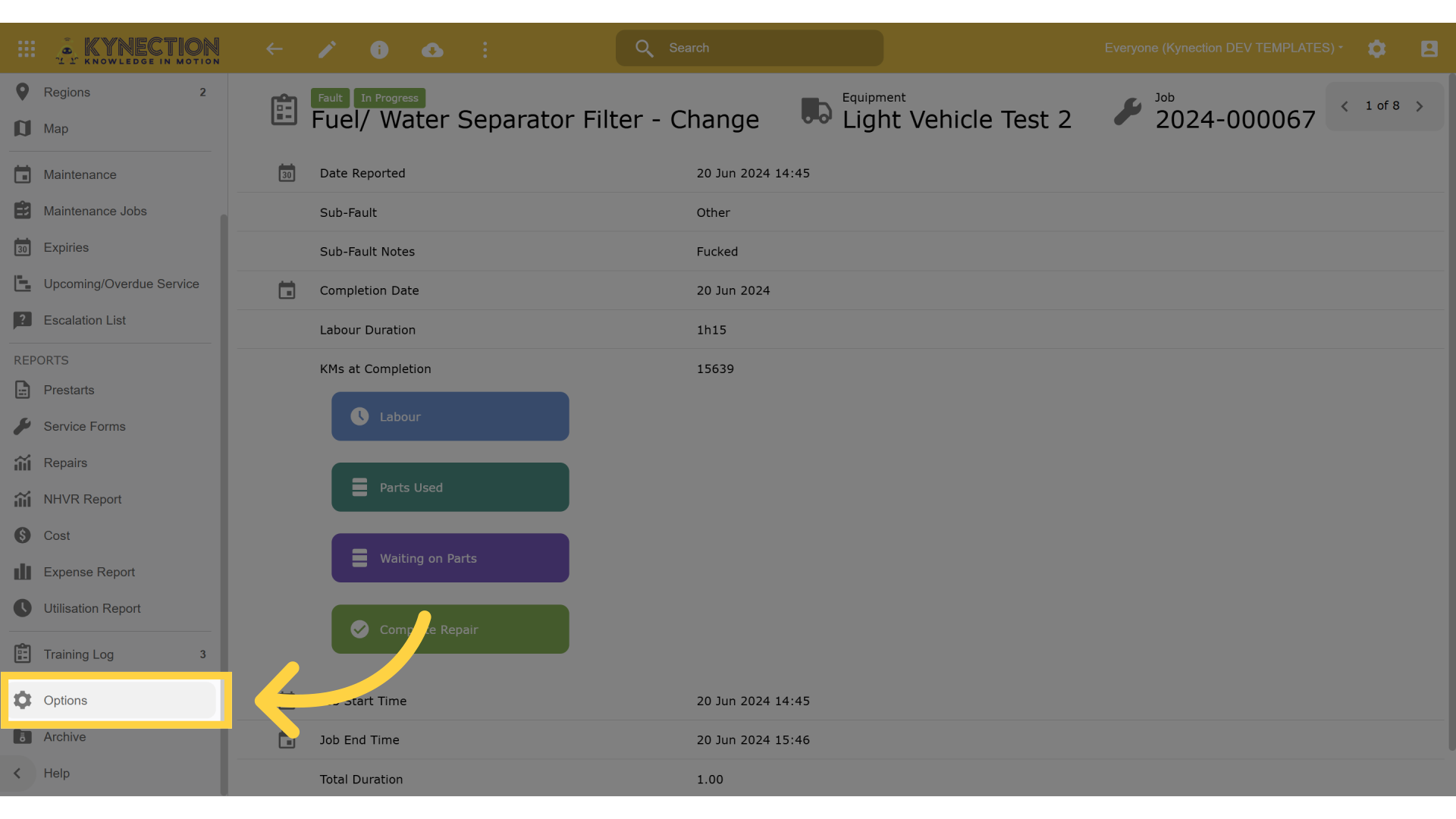This screenshot has width=1456, height=819.
Task: Open Repairs report menu item
Action: (x=111, y=463)
